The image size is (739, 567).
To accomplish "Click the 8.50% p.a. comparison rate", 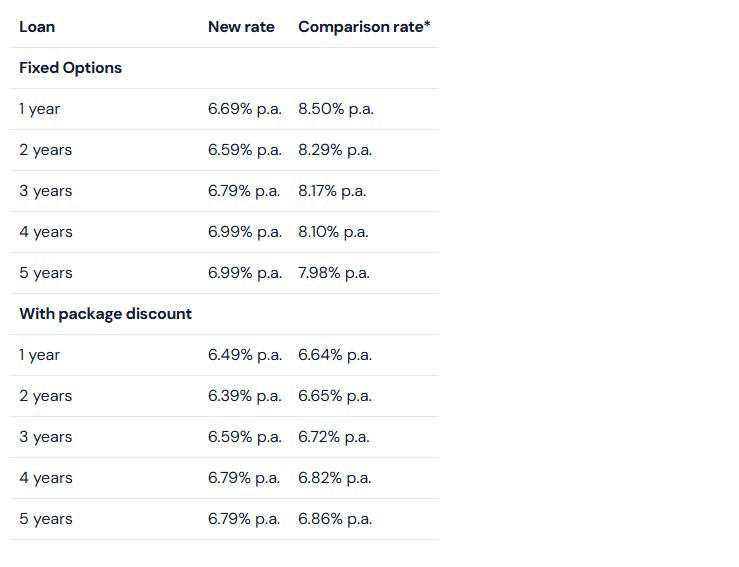I will pyautogui.click(x=336, y=109).
